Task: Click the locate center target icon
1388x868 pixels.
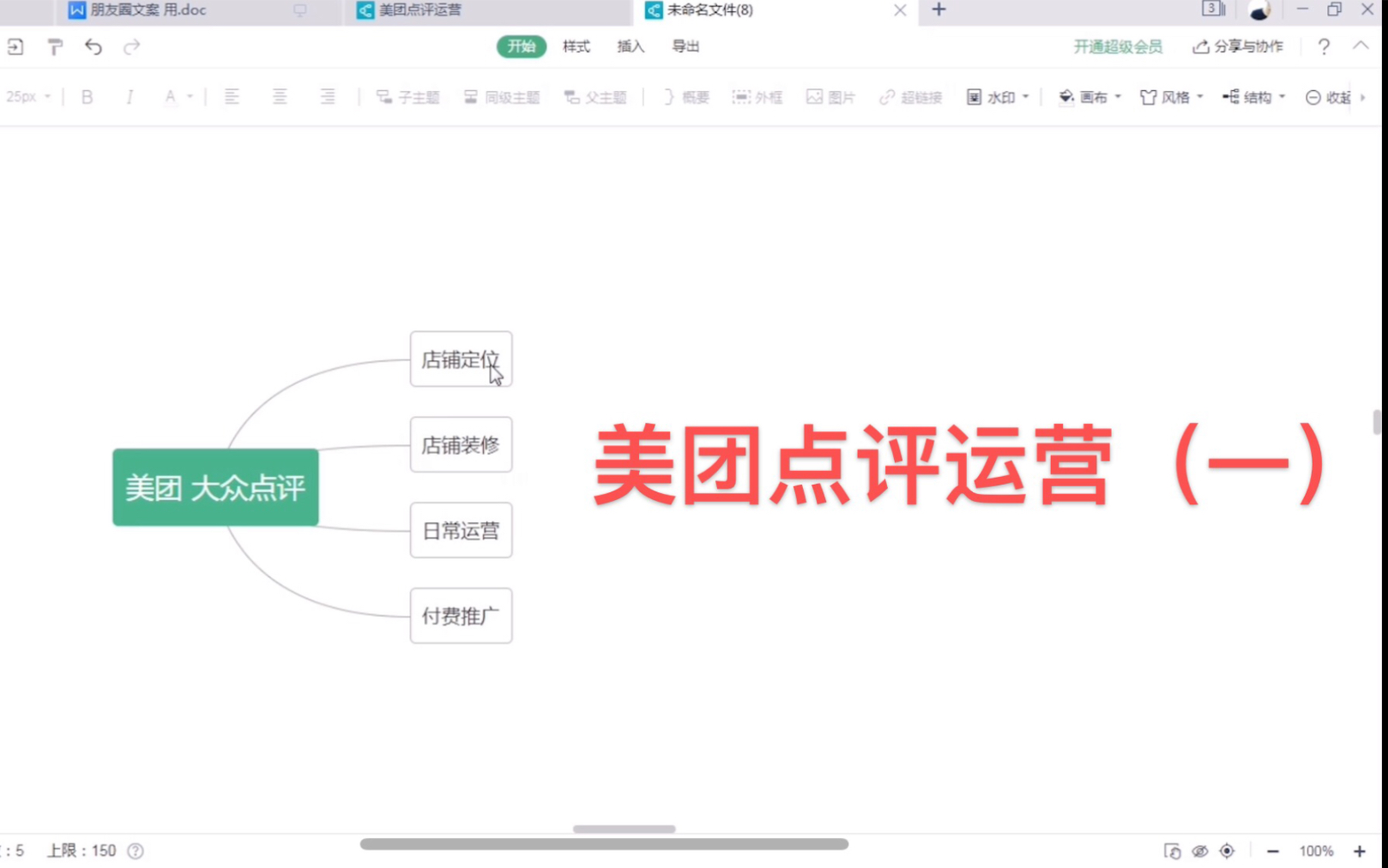Action: [1227, 851]
